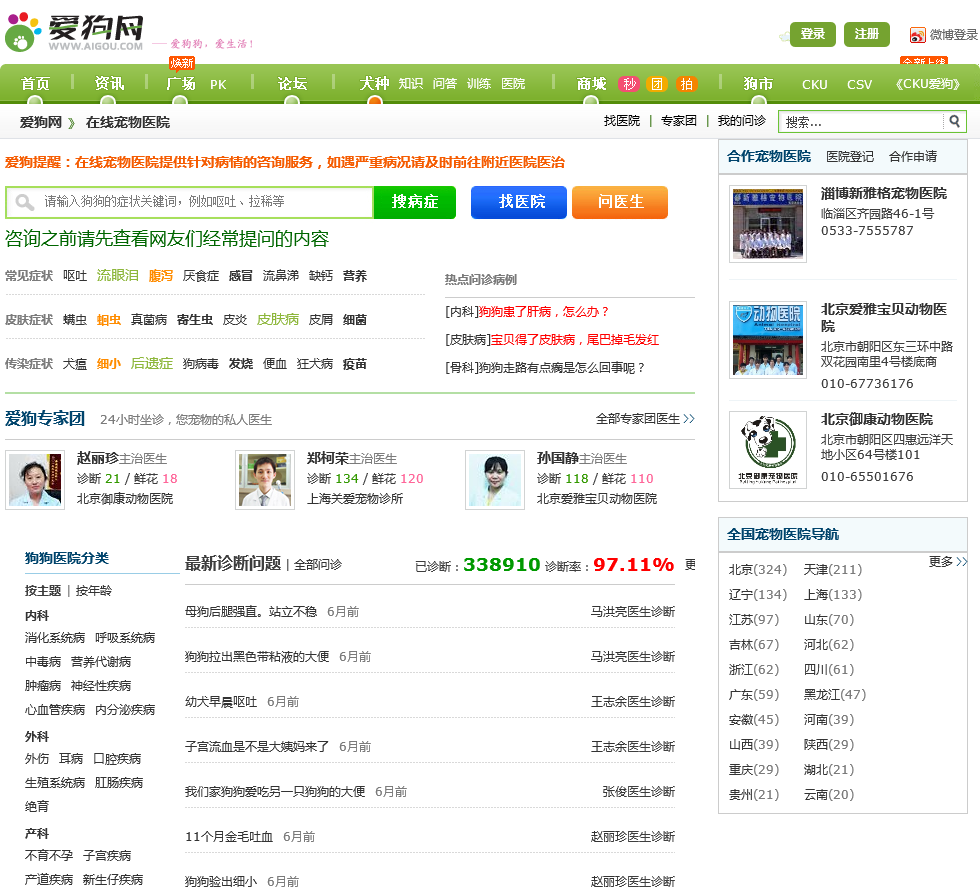Open case 狗狗患了肝病，怎么办？
The width and height of the screenshot is (980, 891).
(544, 312)
